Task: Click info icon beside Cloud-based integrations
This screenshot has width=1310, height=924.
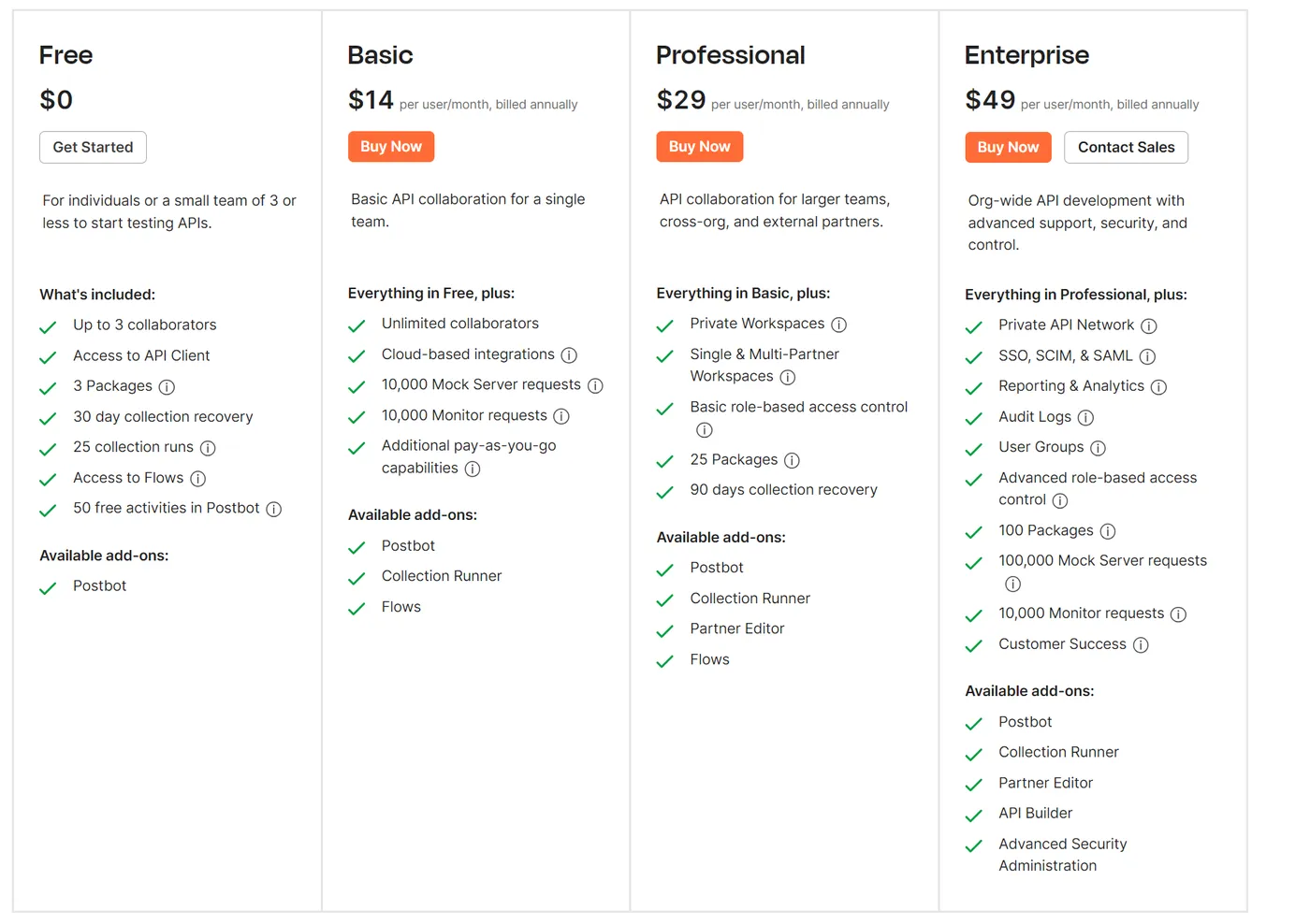Action: [569, 355]
